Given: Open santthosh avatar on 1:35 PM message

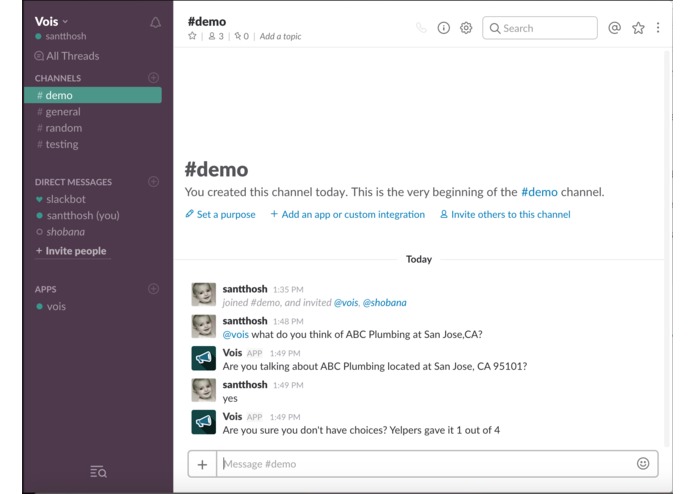Looking at the screenshot, I should [203, 295].
